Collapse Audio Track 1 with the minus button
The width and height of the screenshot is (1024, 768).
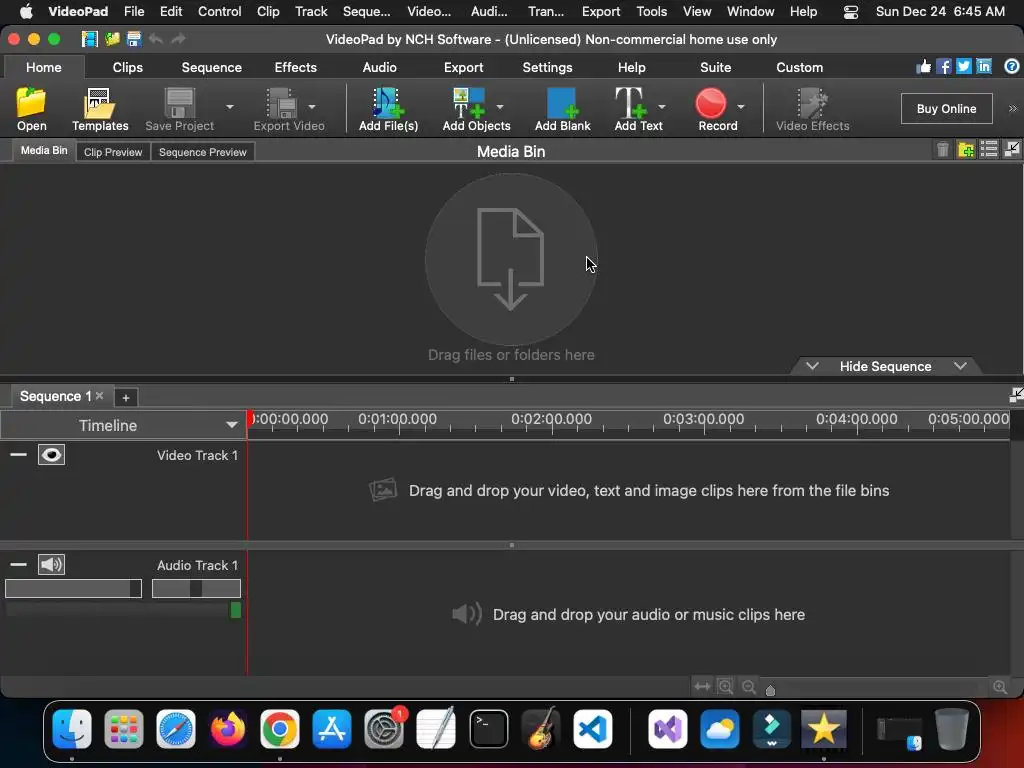18,564
